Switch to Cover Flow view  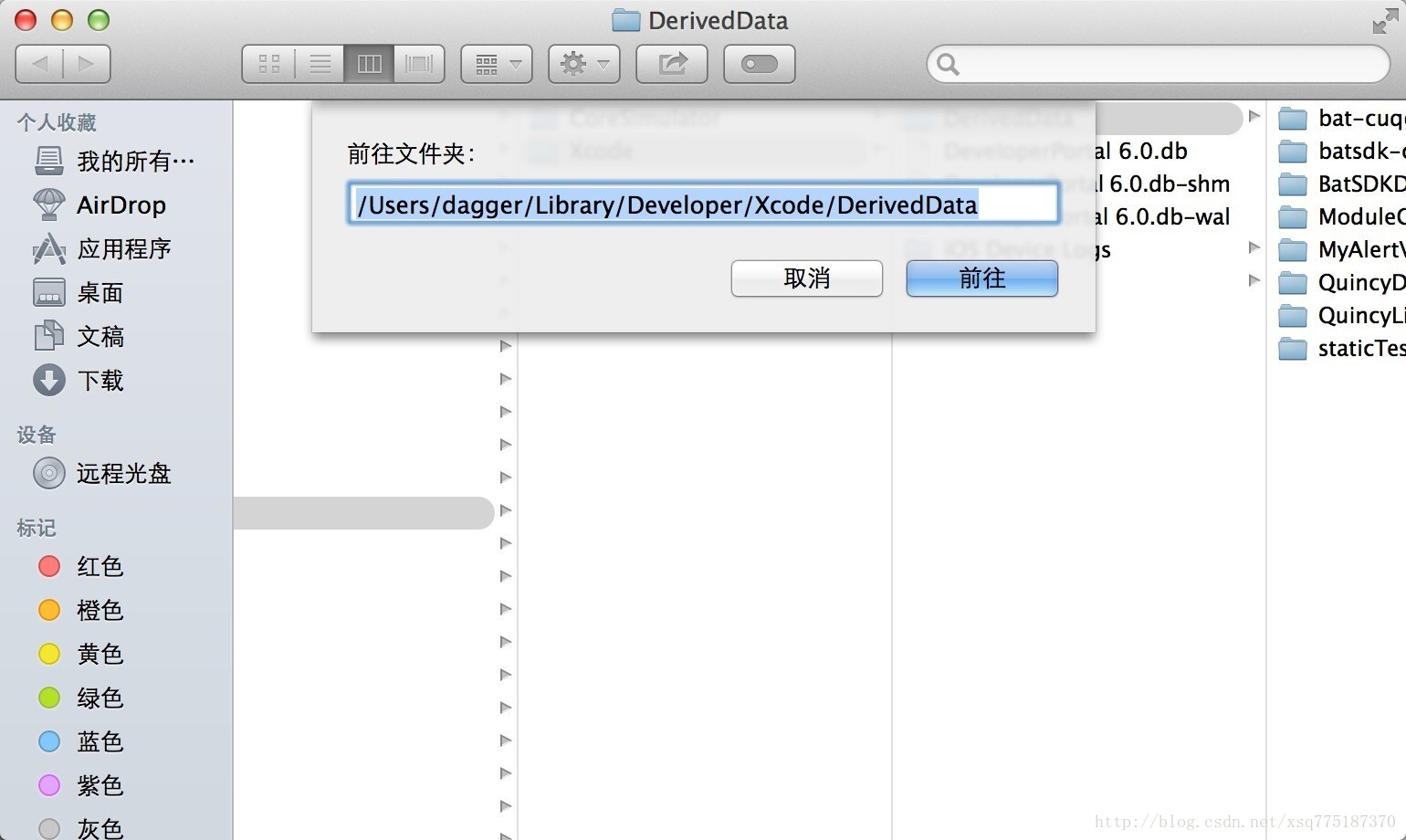point(419,64)
